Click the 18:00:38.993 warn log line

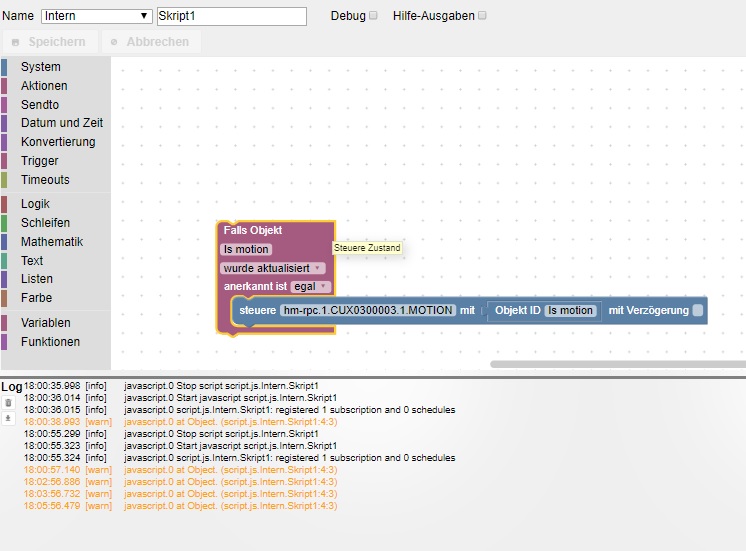tap(180, 422)
